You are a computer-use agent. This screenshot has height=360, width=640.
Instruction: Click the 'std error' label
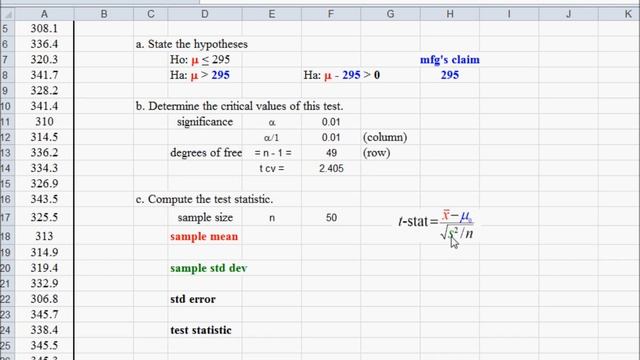193,299
